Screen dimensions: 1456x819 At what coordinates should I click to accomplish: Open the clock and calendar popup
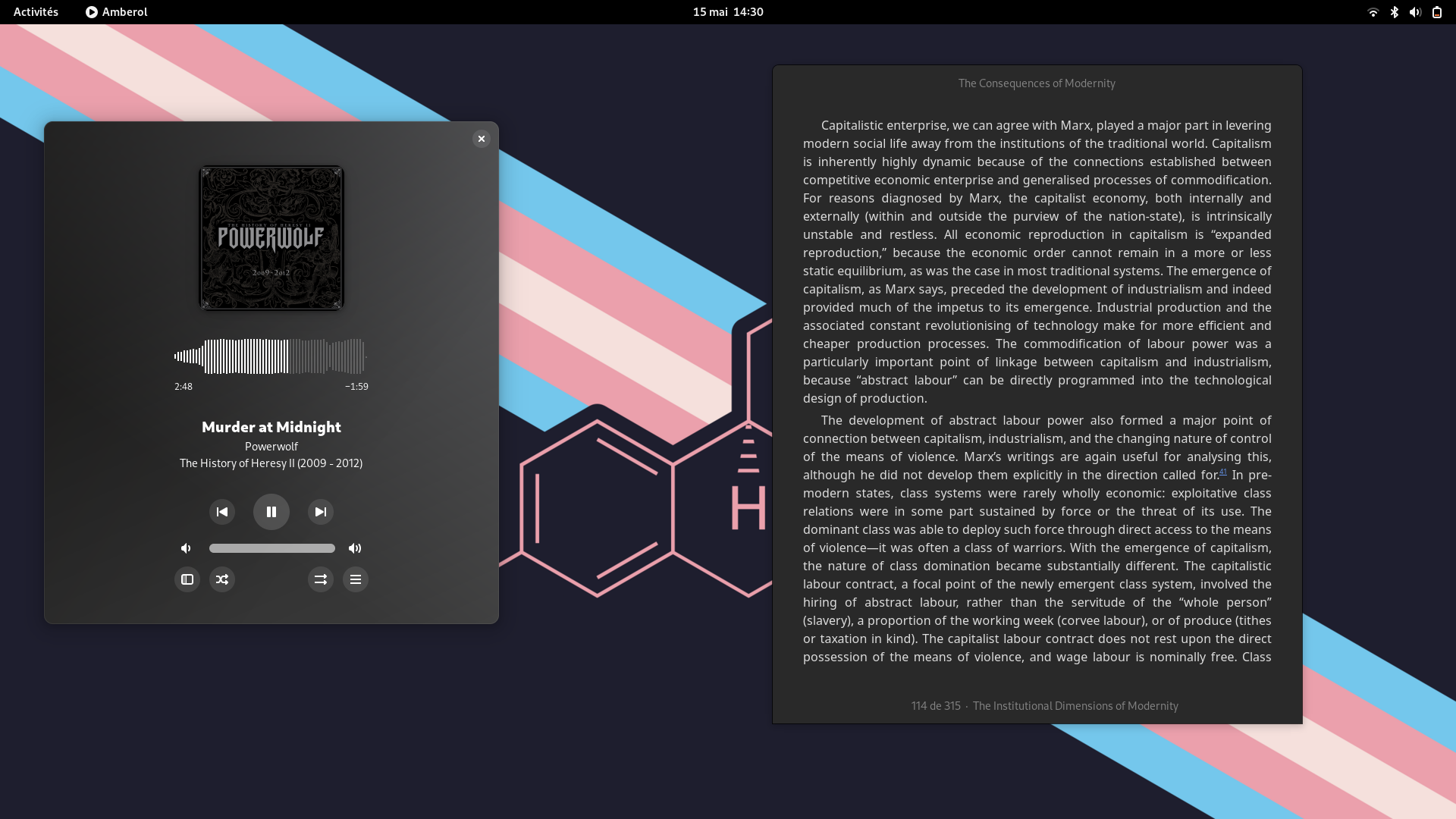click(x=728, y=12)
